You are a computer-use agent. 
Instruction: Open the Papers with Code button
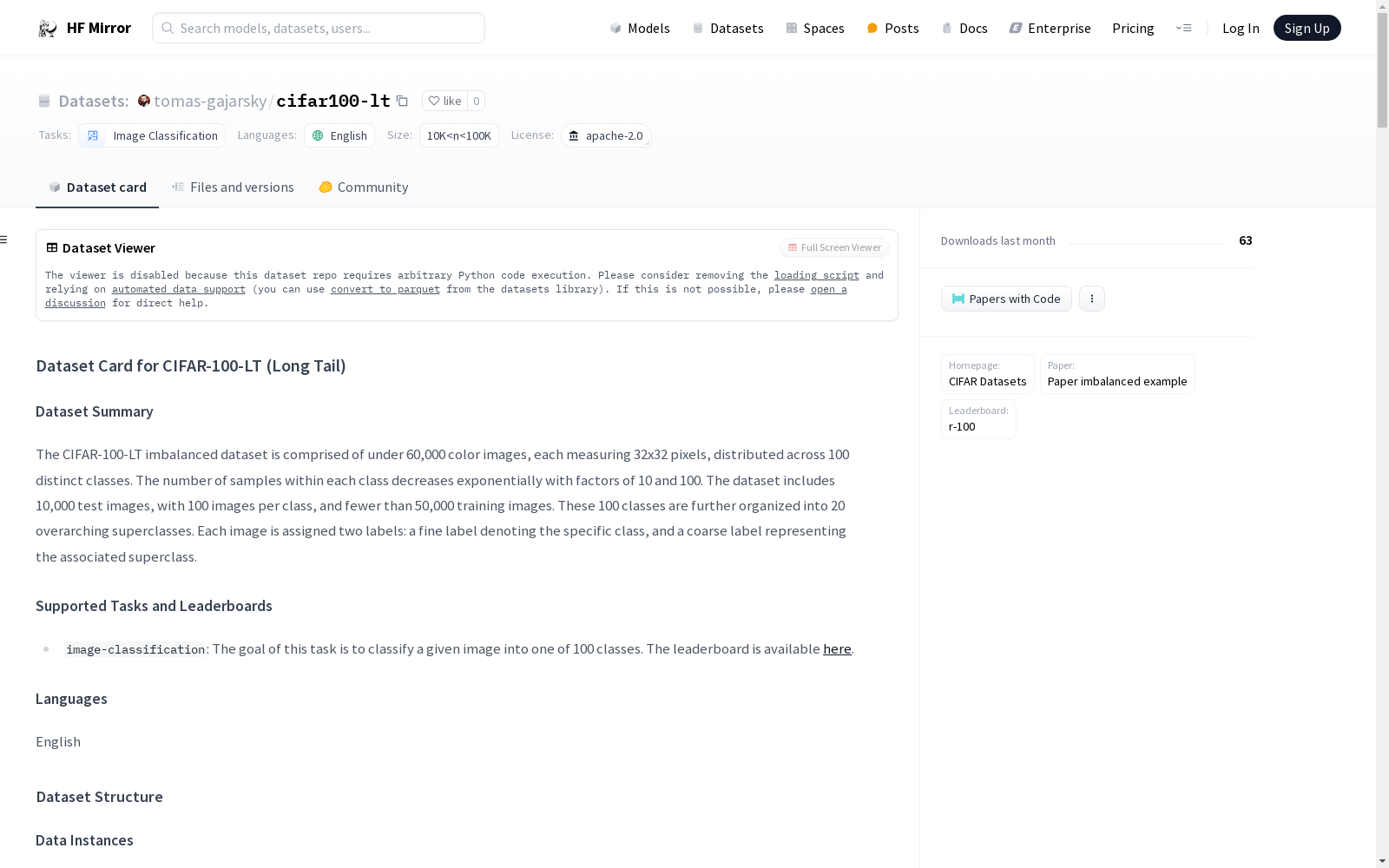point(1006,299)
